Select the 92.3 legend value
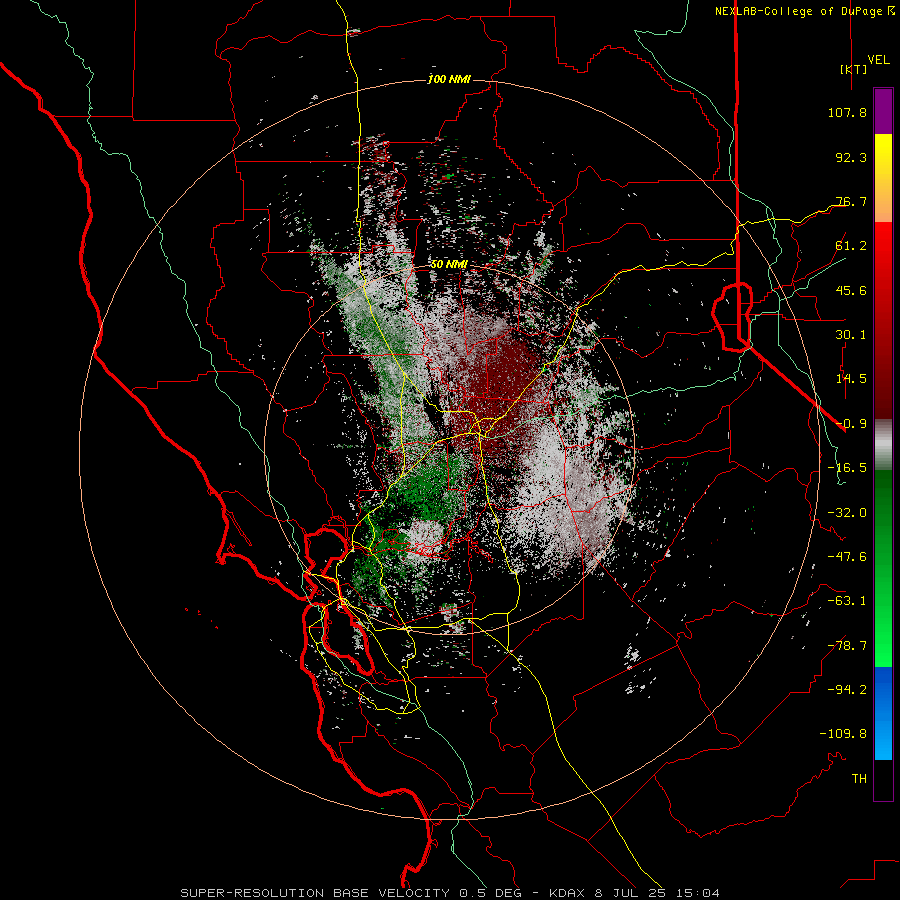900x900 pixels. pyautogui.click(x=851, y=157)
